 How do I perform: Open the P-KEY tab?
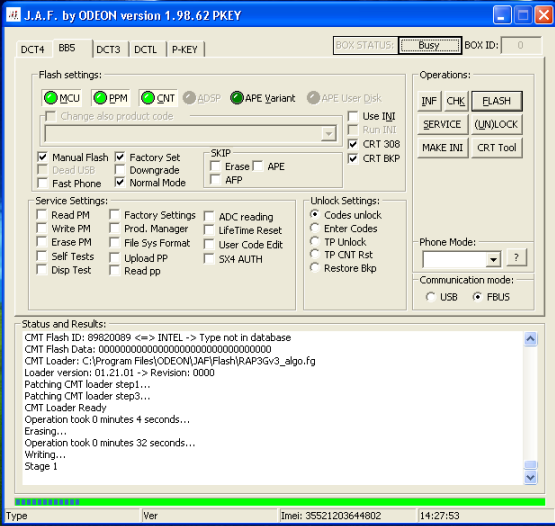[185, 49]
